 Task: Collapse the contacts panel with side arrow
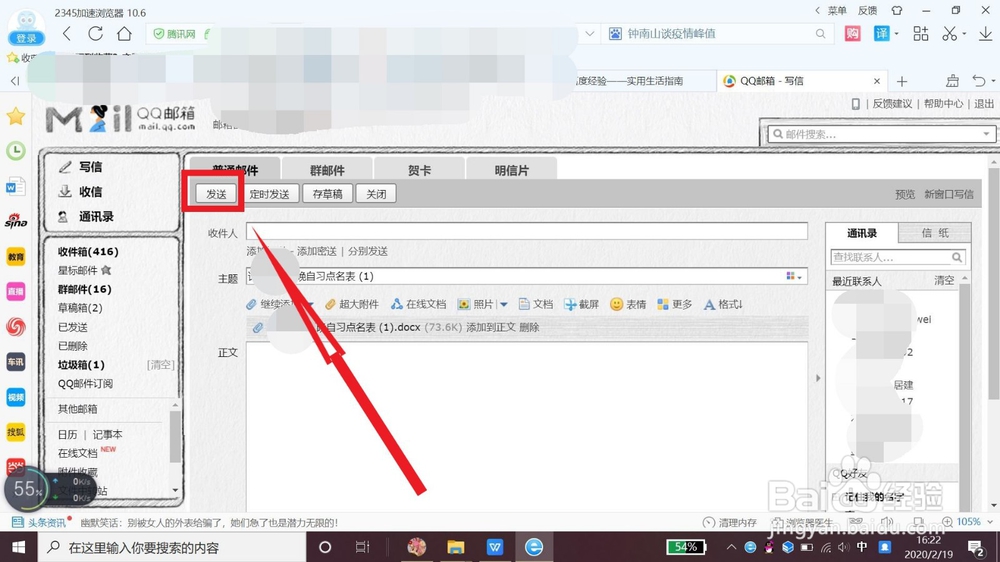coord(818,378)
